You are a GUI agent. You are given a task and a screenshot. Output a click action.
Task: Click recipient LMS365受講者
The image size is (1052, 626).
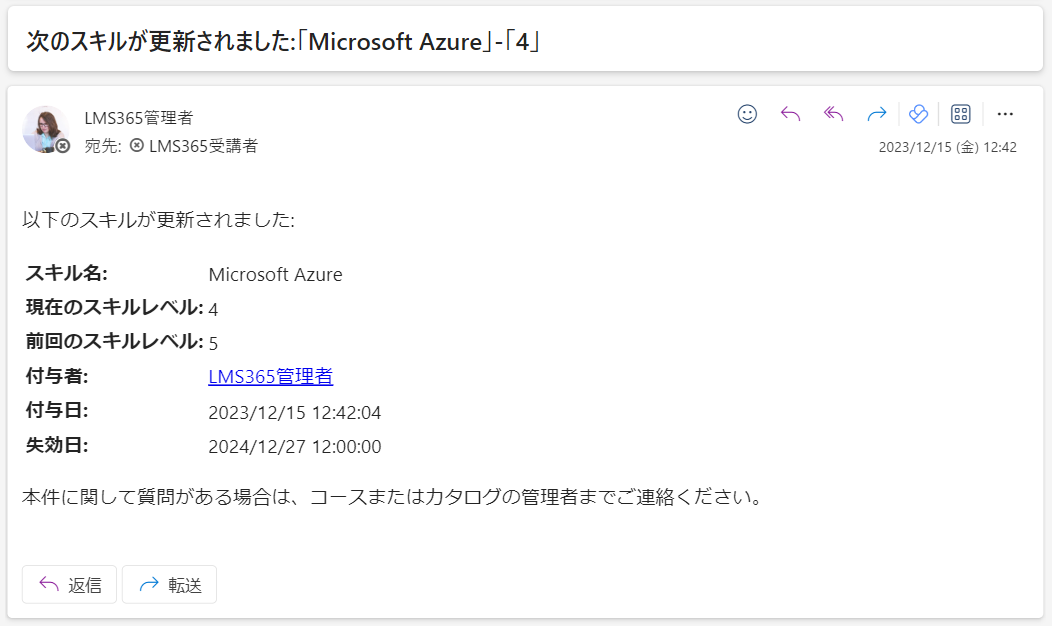coord(203,146)
